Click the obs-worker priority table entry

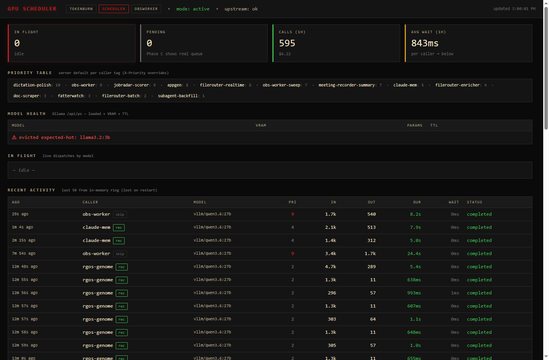(x=83, y=85)
